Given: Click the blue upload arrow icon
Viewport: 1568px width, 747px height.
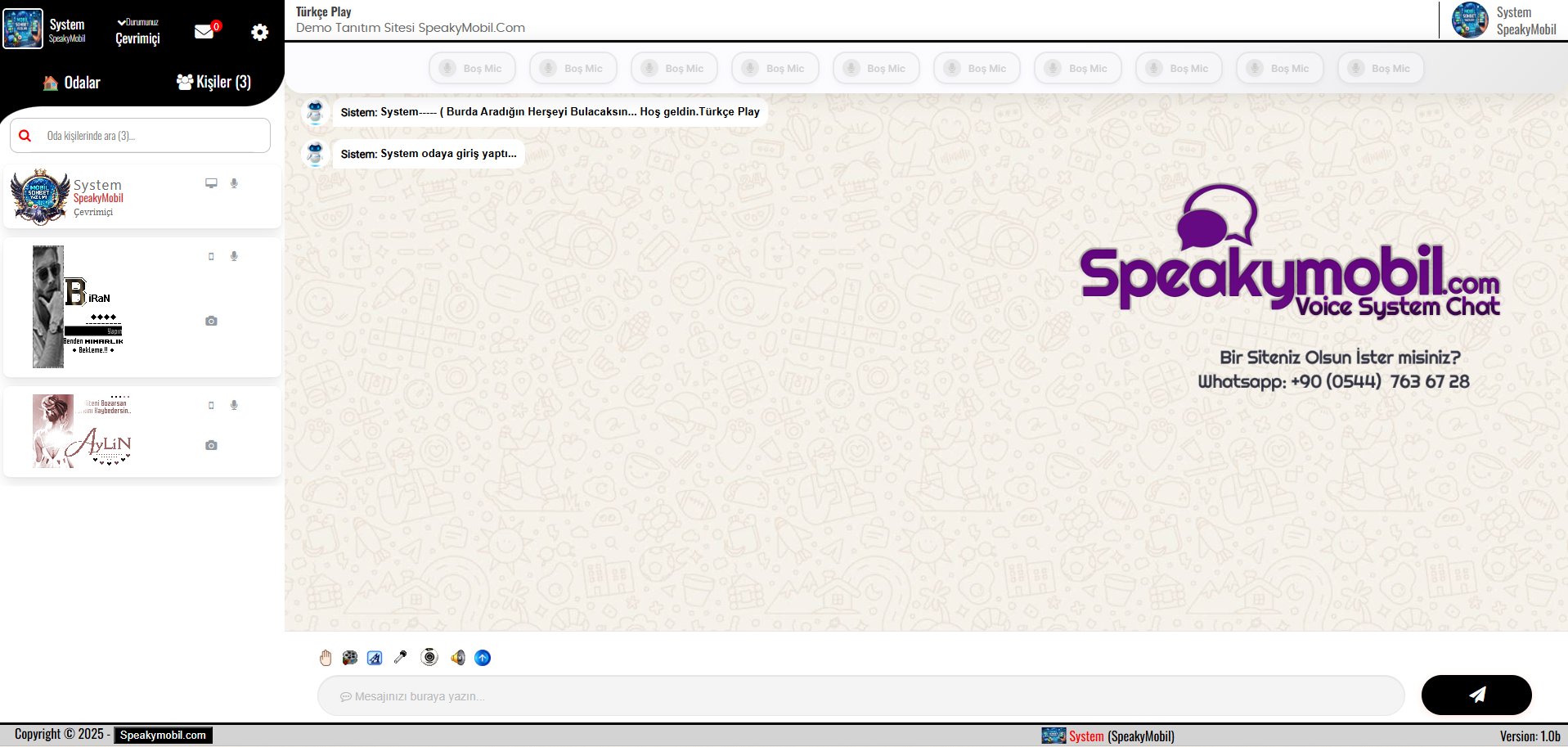Looking at the screenshot, I should pyautogui.click(x=483, y=657).
